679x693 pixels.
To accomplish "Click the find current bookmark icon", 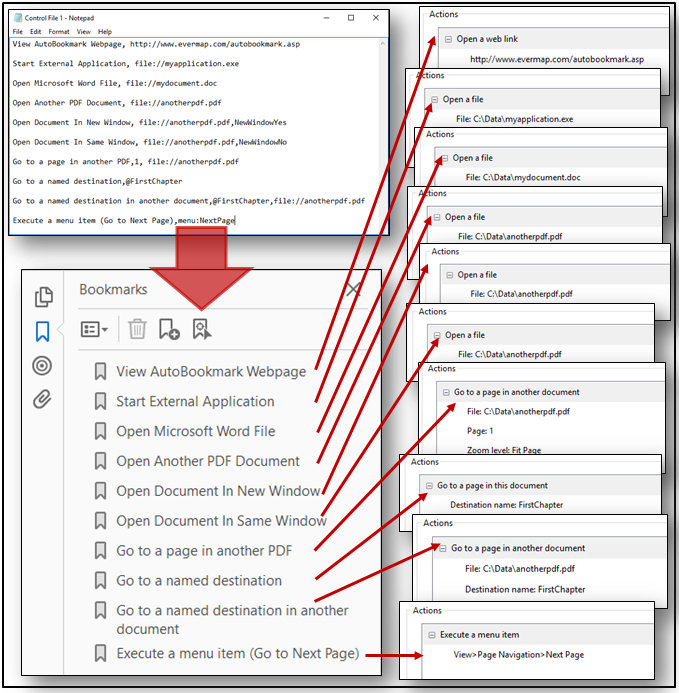I will tap(202, 329).
